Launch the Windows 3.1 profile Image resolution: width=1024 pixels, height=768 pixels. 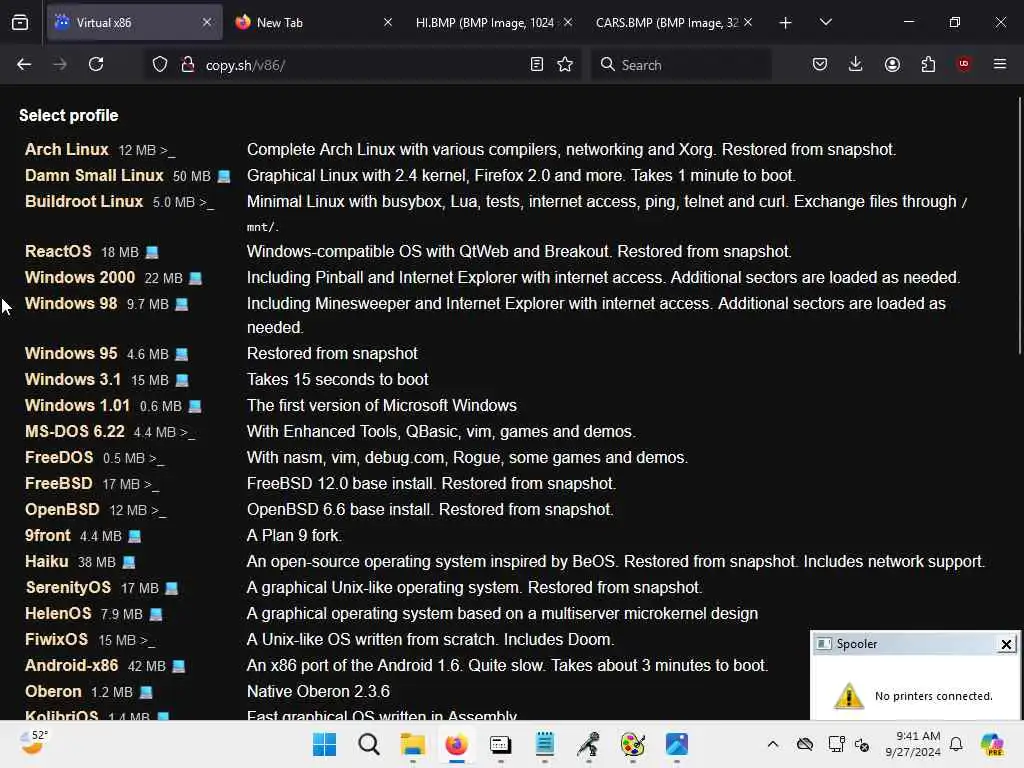[73, 379]
